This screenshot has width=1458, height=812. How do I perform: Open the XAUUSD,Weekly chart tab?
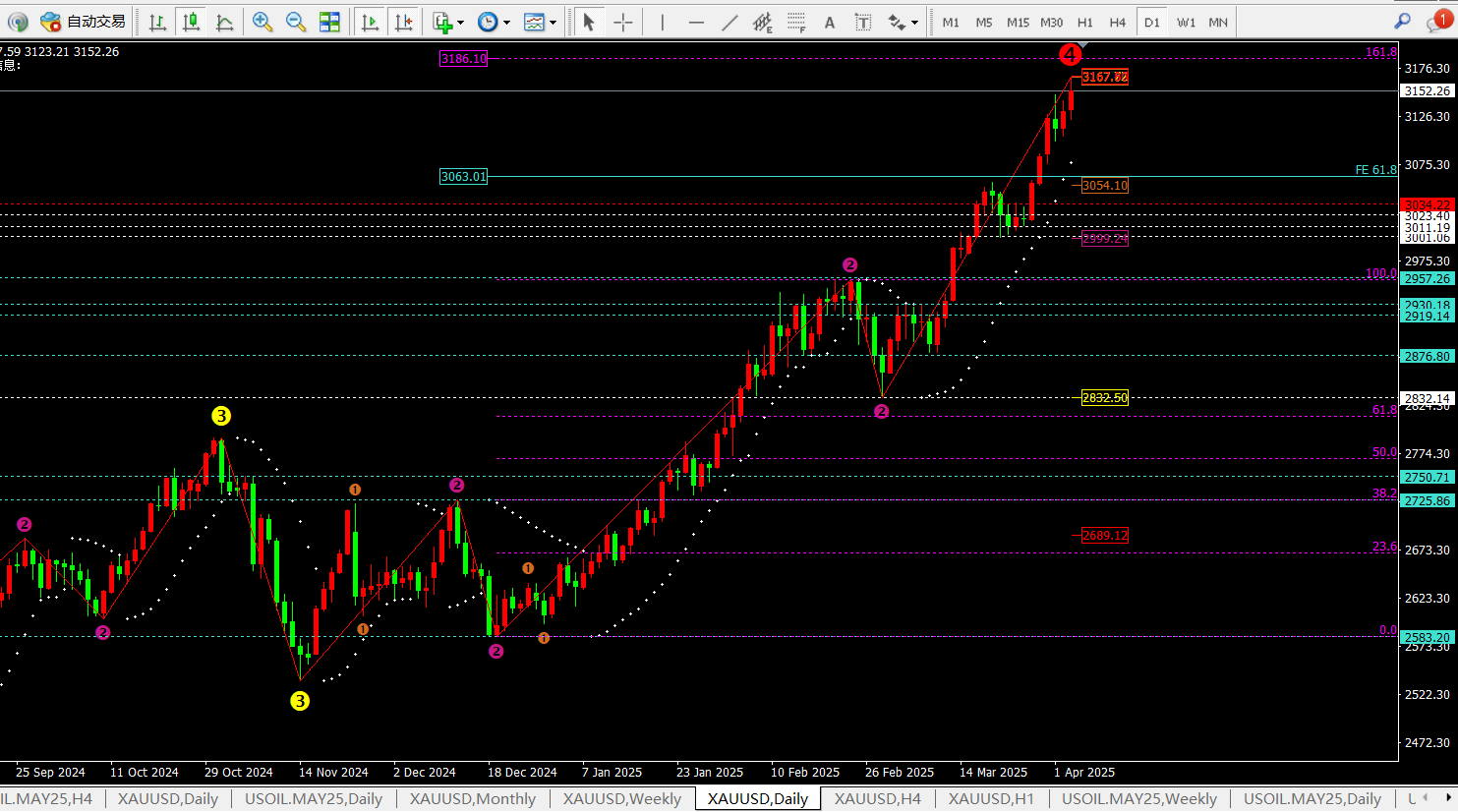point(622,798)
